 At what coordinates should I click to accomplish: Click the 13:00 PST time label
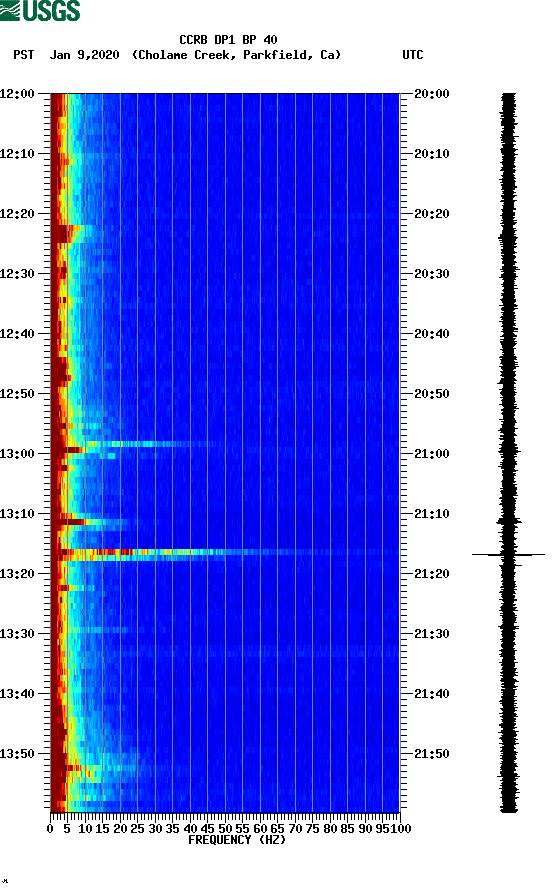coord(18,453)
